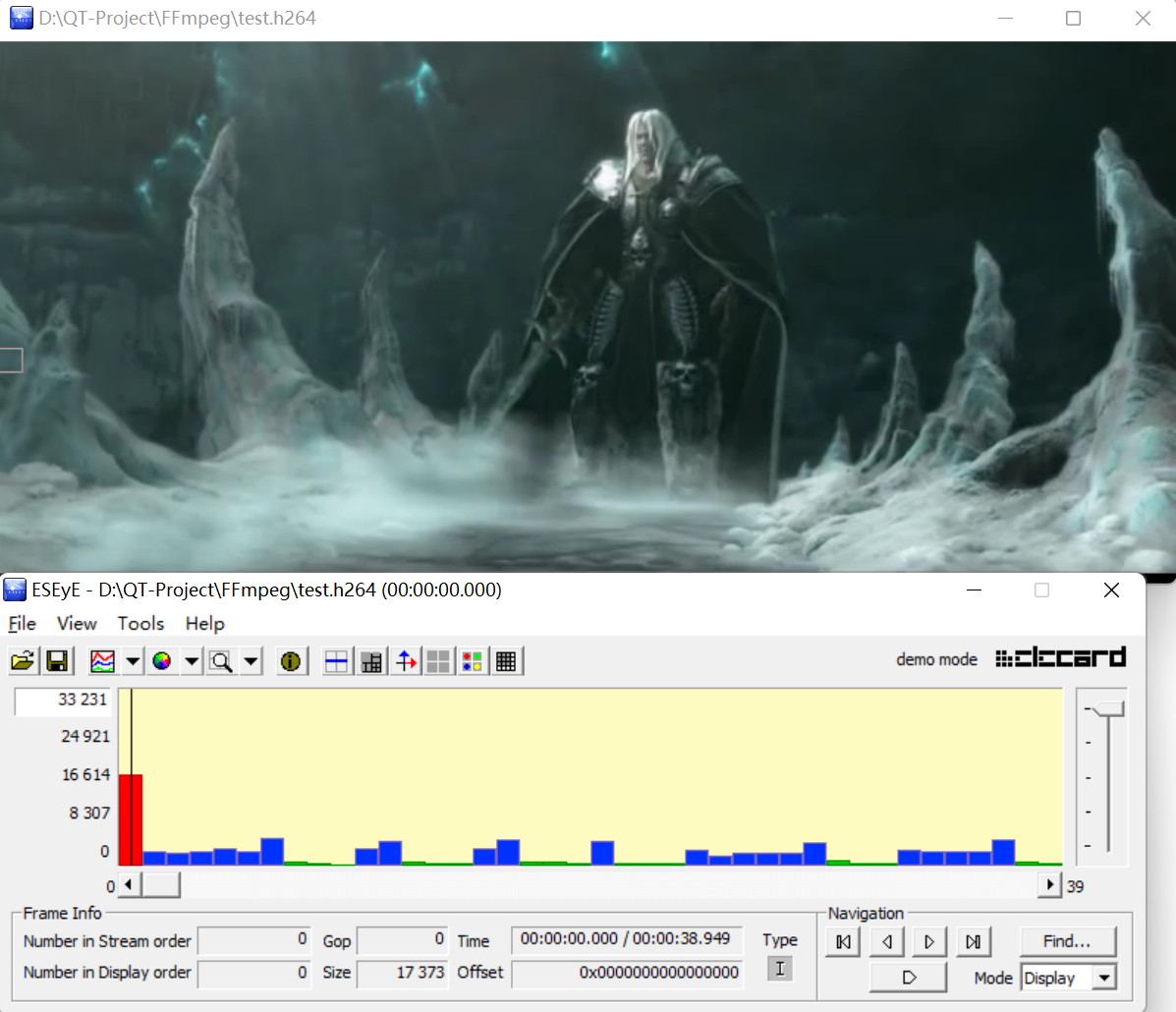
Task: Open the File menu
Action: [22, 623]
